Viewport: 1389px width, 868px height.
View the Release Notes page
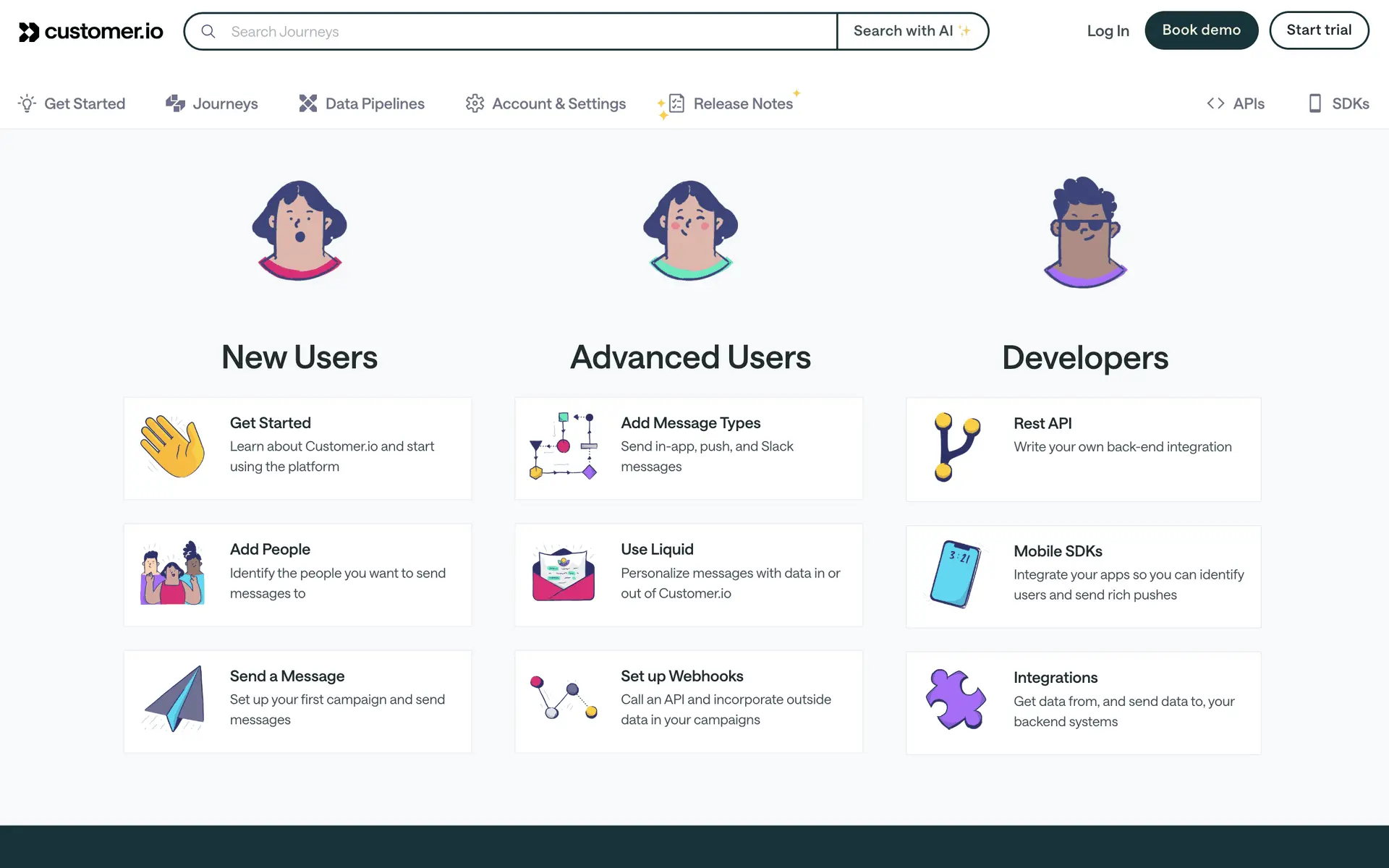(729, 103)
